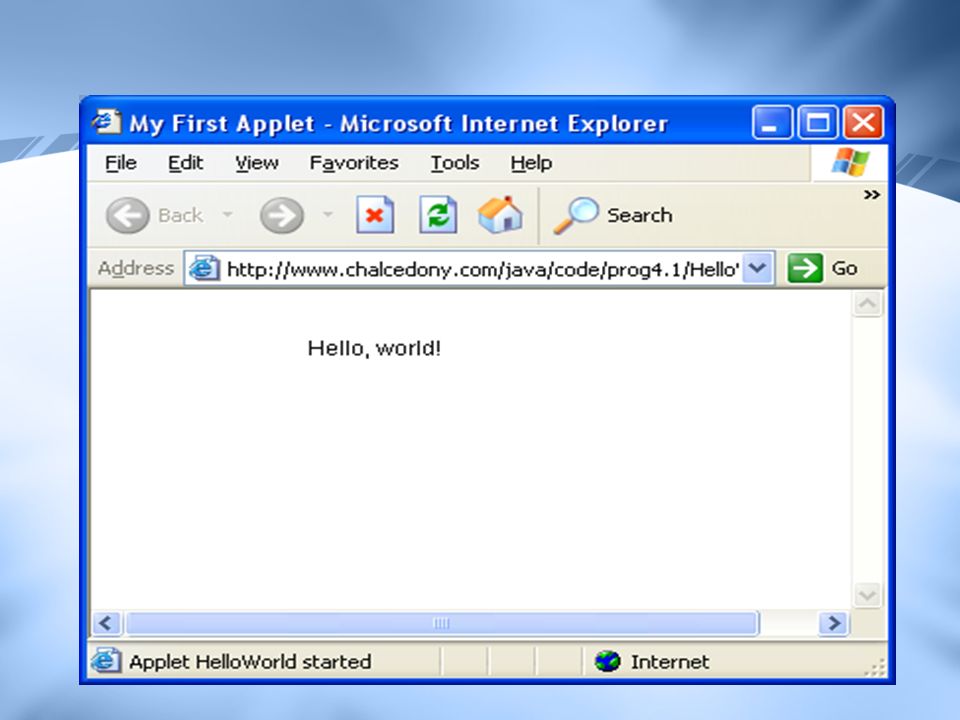Image resolution: width=960 pixels, height=720 pixels.
Task: Maximize the Internet Explorer window
Action: click(818, 122)
